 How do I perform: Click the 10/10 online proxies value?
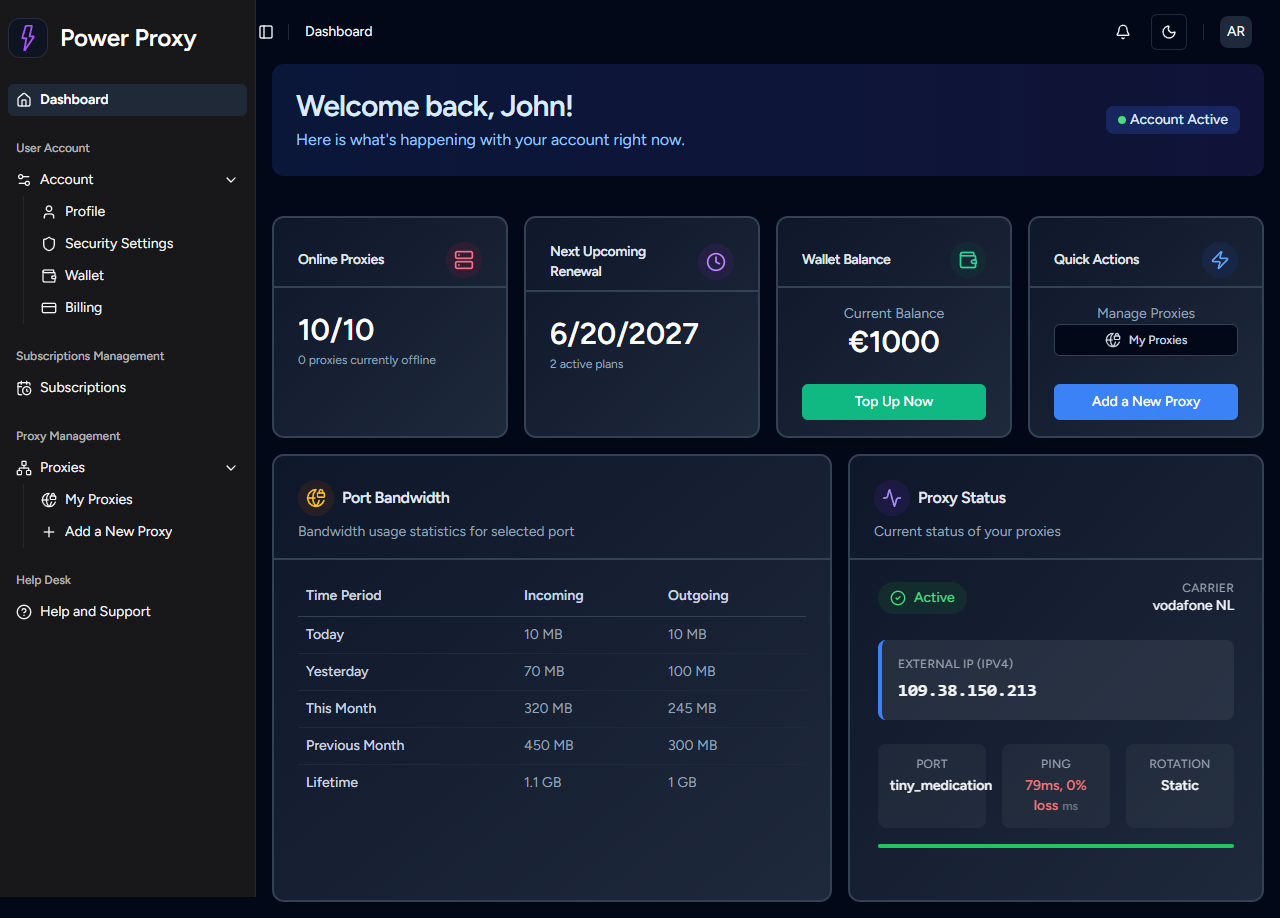coord(336,330)
